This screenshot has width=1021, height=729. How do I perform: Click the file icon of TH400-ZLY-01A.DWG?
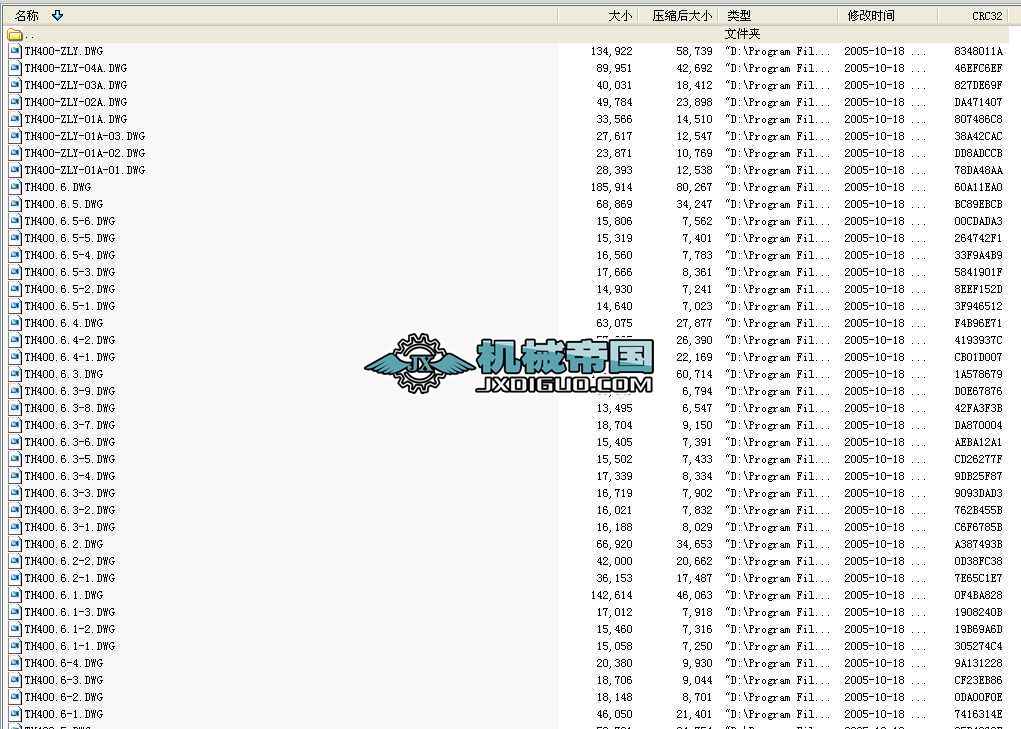tap(14, 119)
